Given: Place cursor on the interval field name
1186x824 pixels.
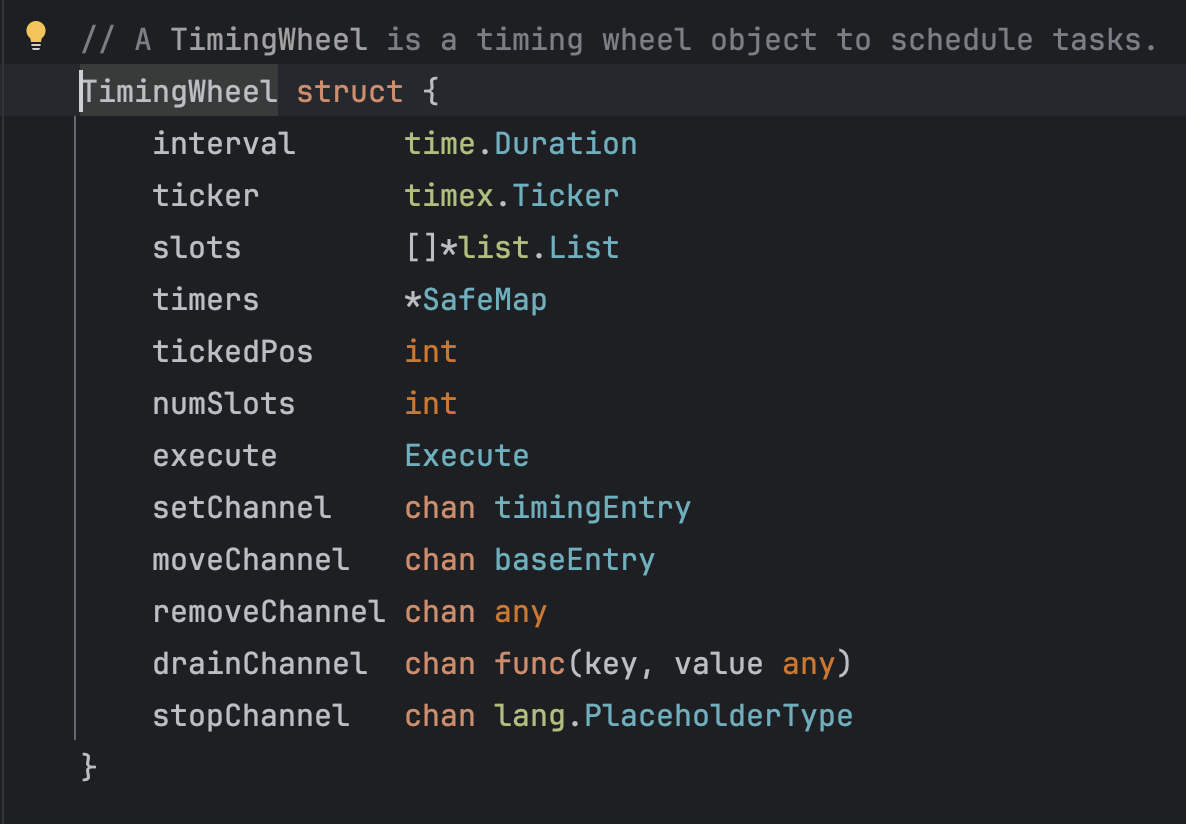Looking at the screenshot, I should click(x=223, y=144).
